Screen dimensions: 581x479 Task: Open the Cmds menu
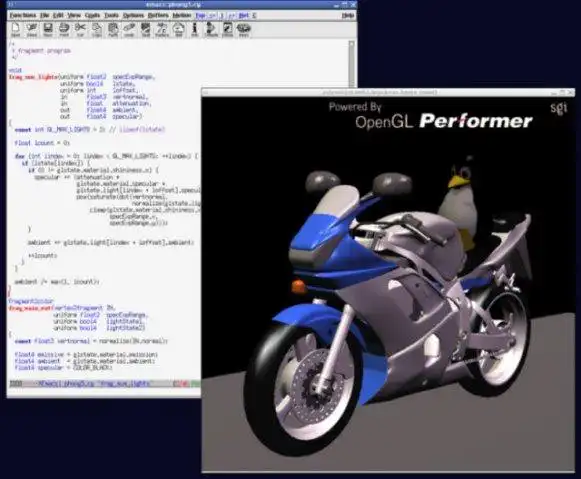pyautogui.click(x=92, y=15)
